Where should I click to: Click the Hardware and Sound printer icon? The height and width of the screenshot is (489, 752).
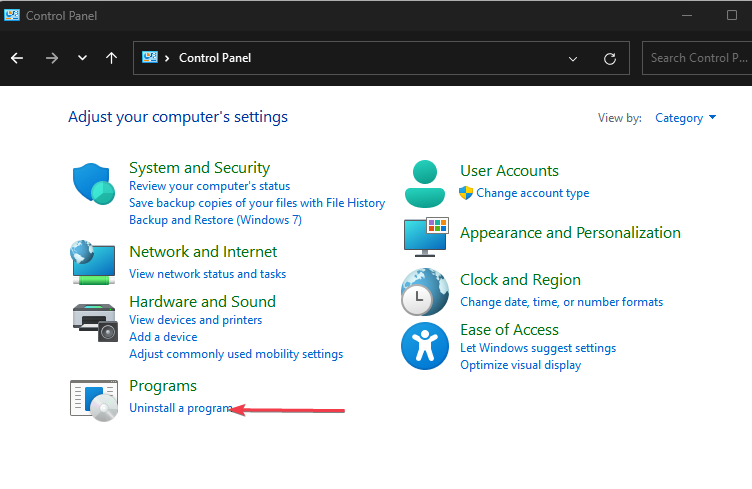[x=95, y=322]
